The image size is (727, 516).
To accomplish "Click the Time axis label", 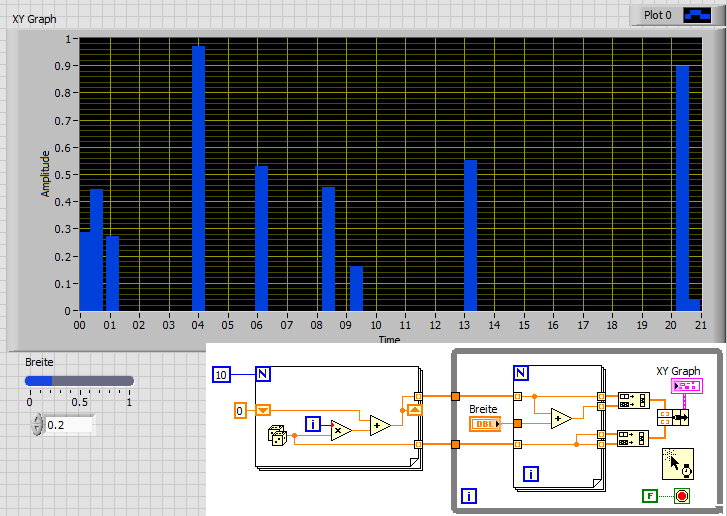I will tap(389, 340).
